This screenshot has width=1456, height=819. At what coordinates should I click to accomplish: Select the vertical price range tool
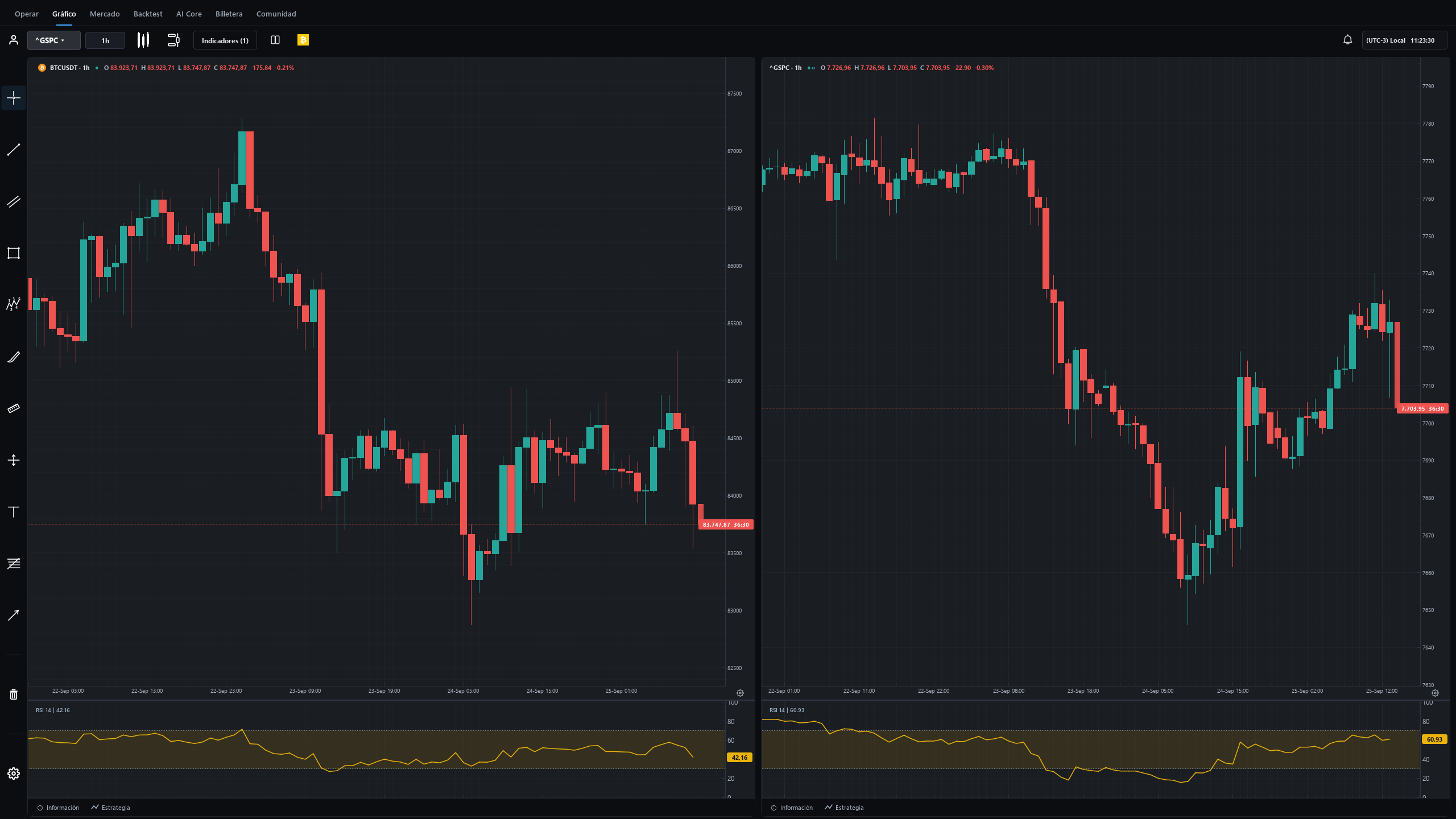tap(14, 460)
